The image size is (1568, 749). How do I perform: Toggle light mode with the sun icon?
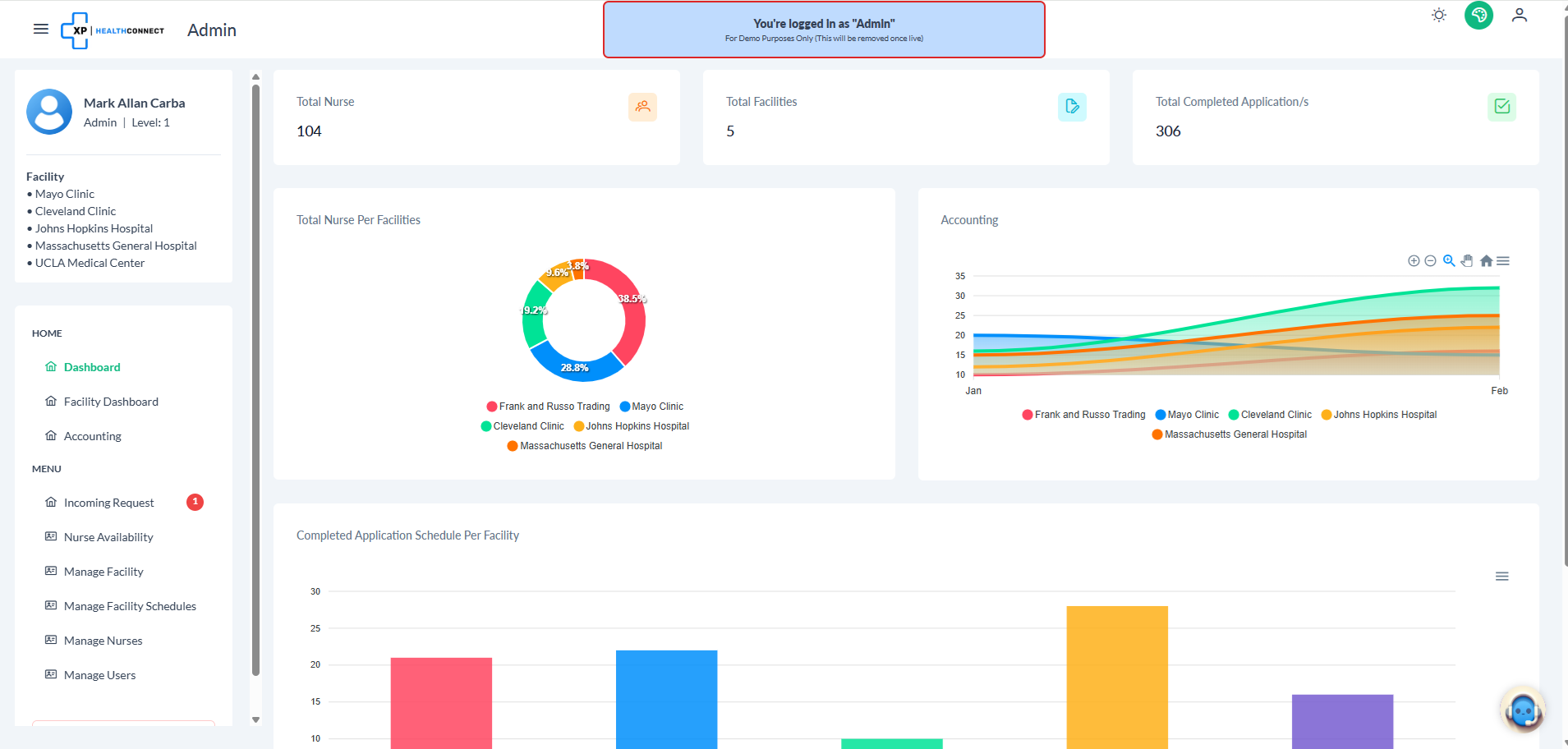(x=1438, y=15)
